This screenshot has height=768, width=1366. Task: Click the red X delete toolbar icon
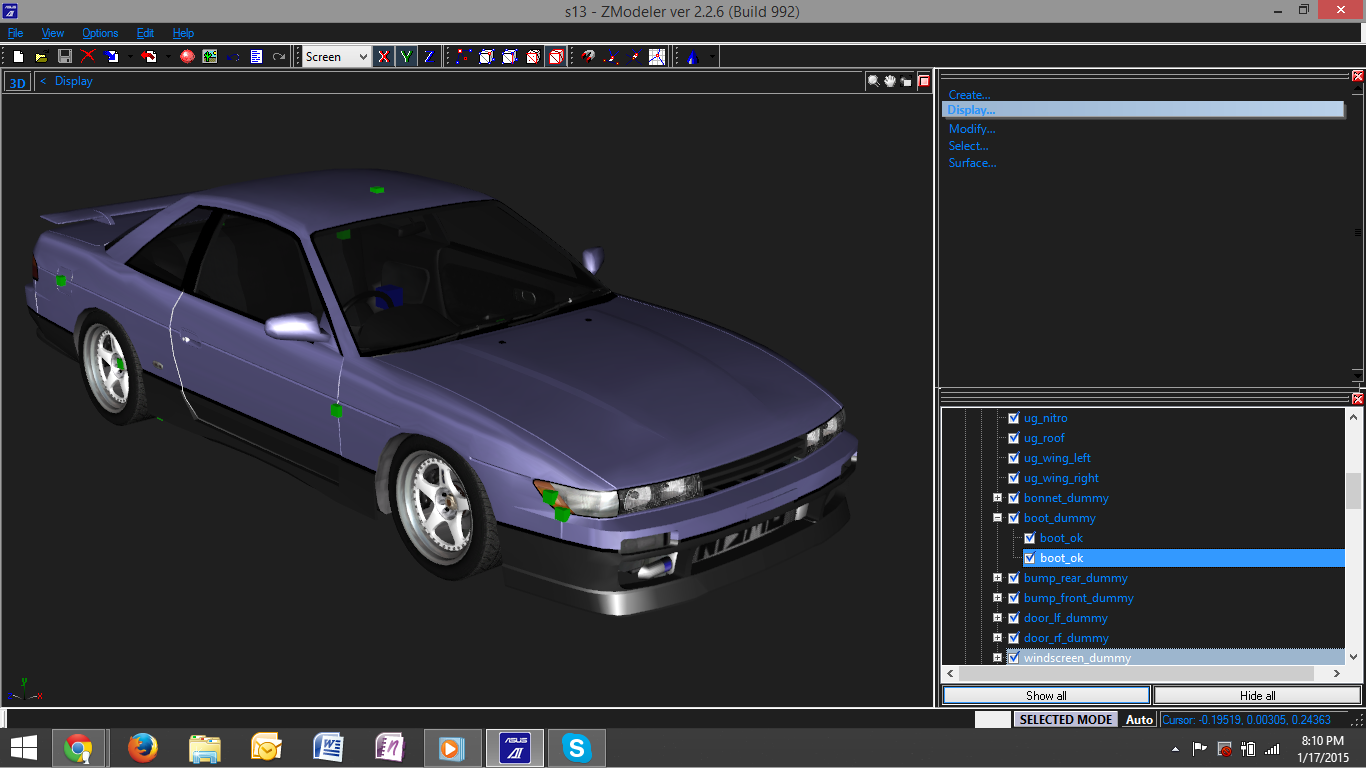88,57
